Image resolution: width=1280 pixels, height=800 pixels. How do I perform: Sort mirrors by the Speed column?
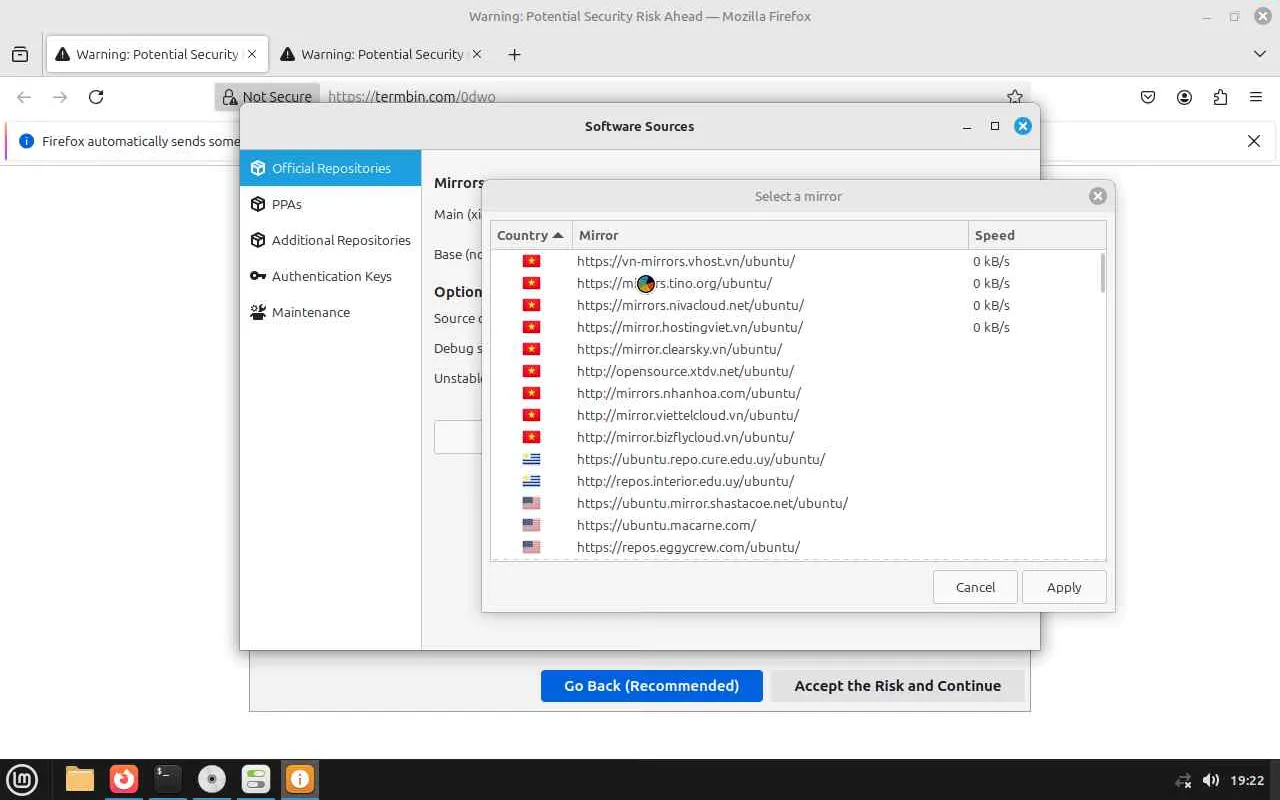click(x=1037, y=235)
